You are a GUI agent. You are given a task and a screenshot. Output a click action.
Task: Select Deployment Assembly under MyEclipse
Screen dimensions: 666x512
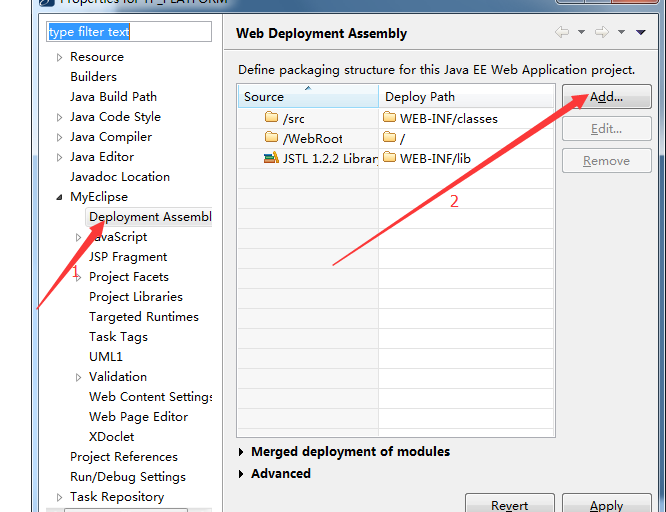point(150,217)
